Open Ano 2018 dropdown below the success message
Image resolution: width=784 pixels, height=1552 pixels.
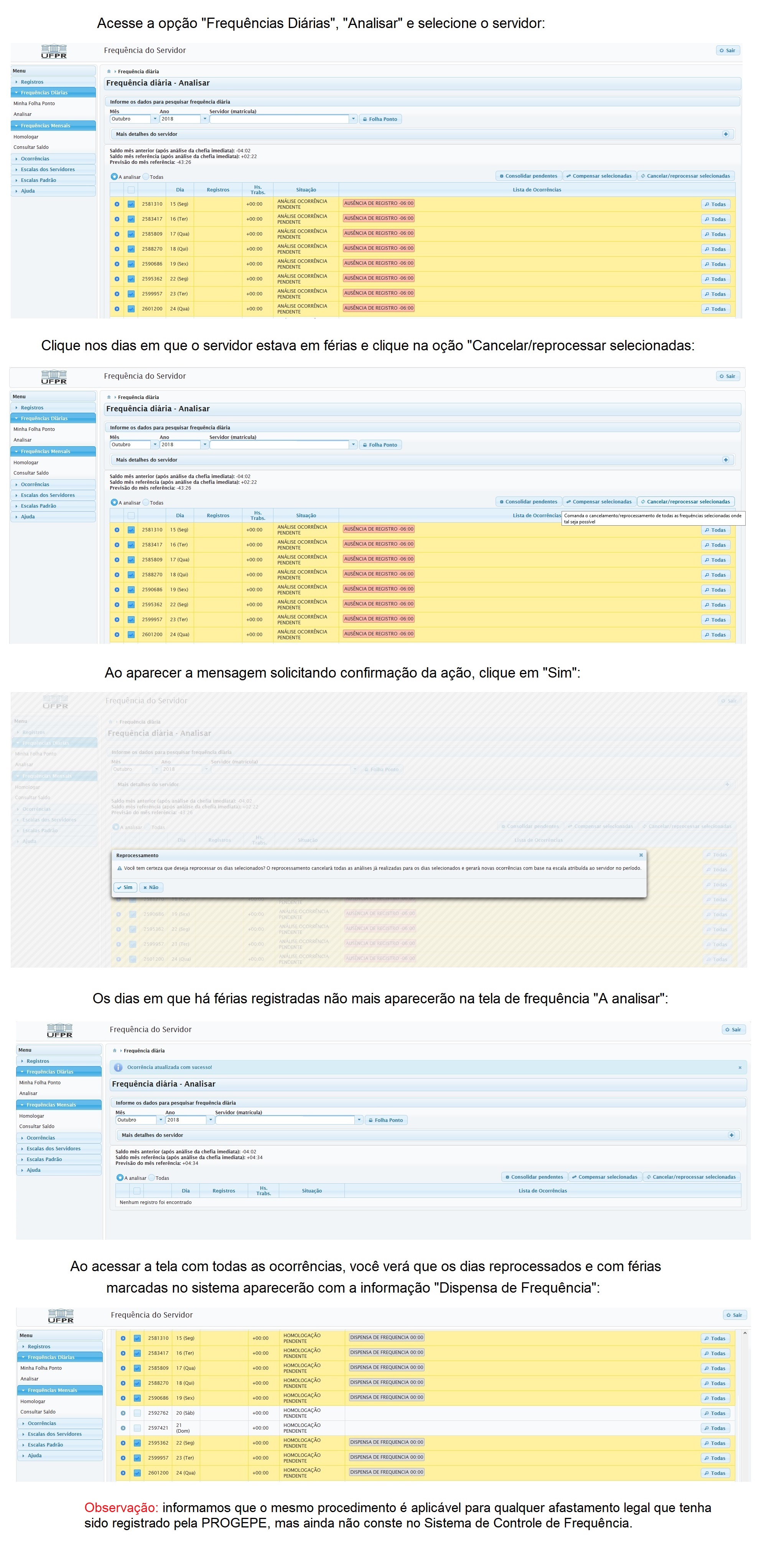coord(211,1120)
